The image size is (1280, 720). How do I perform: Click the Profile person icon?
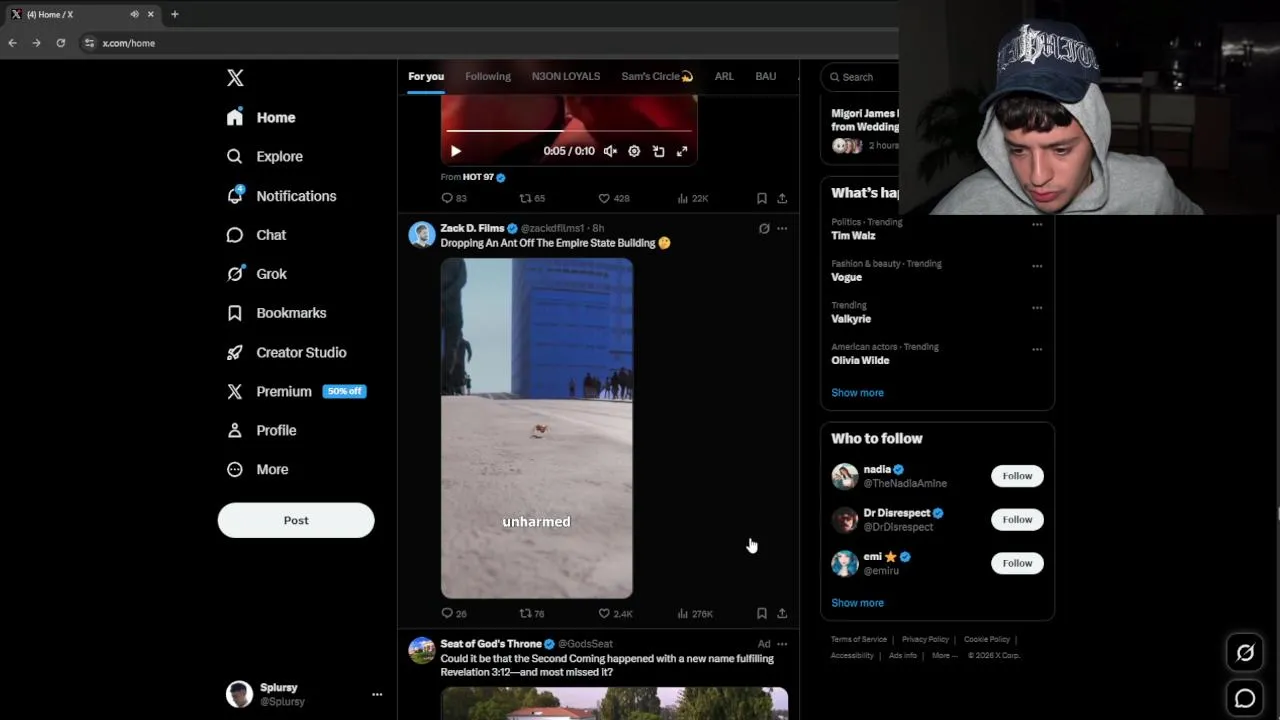[x=235, y=430]
